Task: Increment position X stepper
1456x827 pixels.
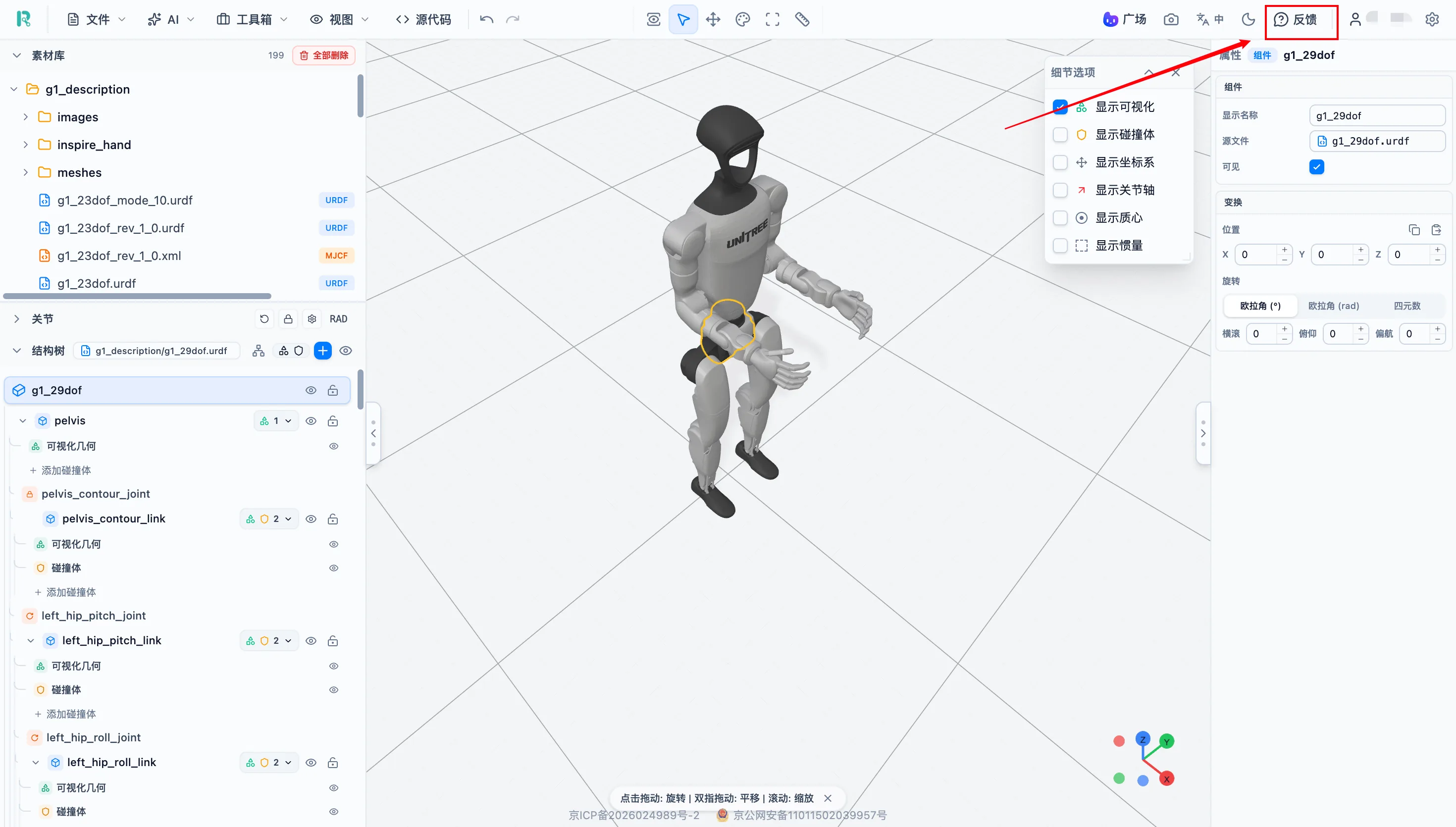Action: click(x=1285, y=250)
